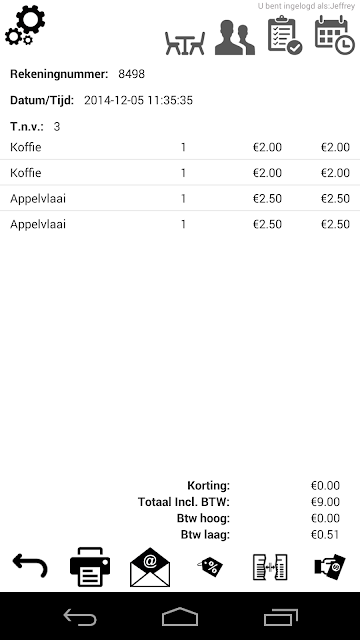Select the second Koffie line
This screenshot has height=640, width=360.
(180, 173)
